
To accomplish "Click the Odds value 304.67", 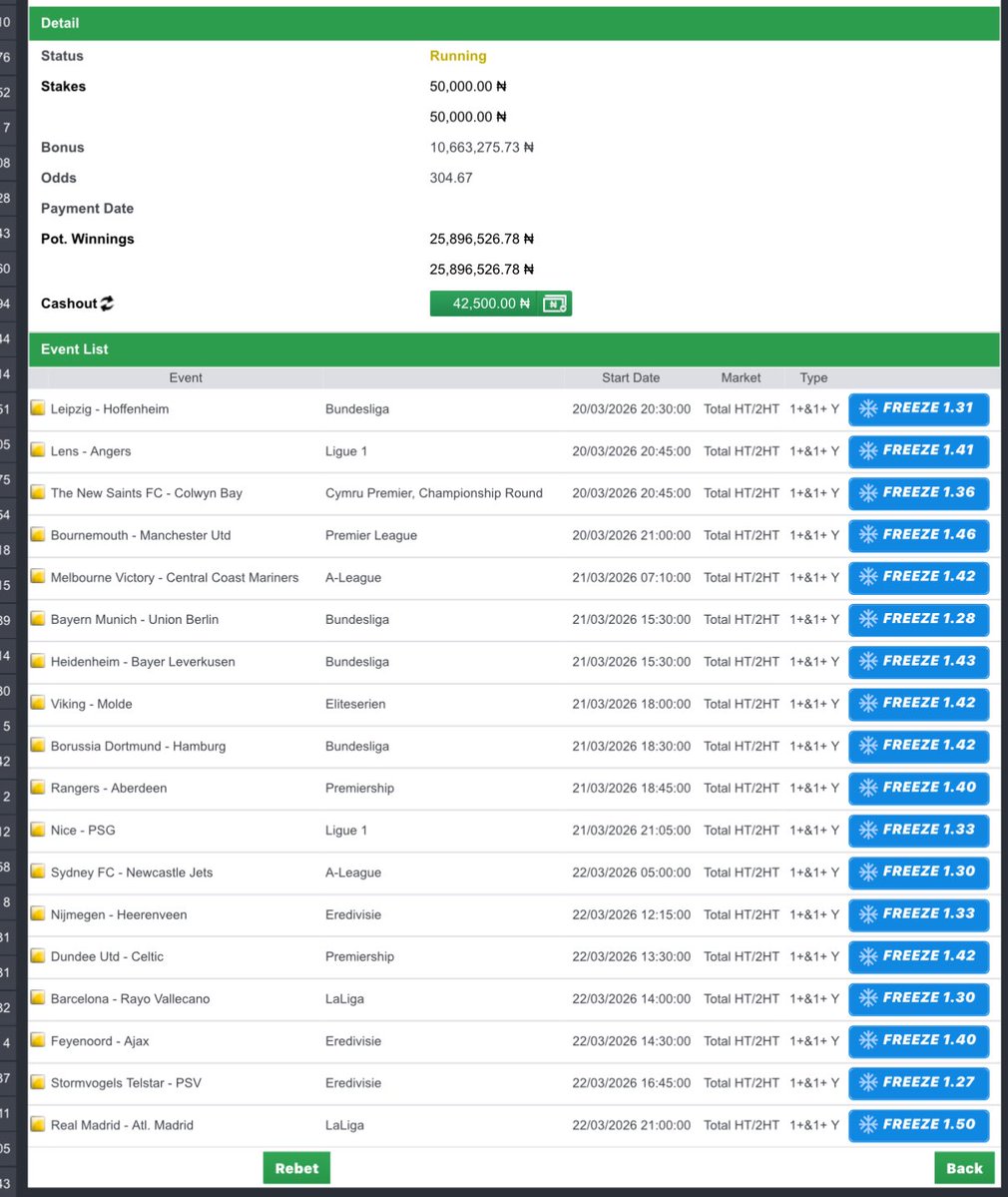I will [451, 178].
